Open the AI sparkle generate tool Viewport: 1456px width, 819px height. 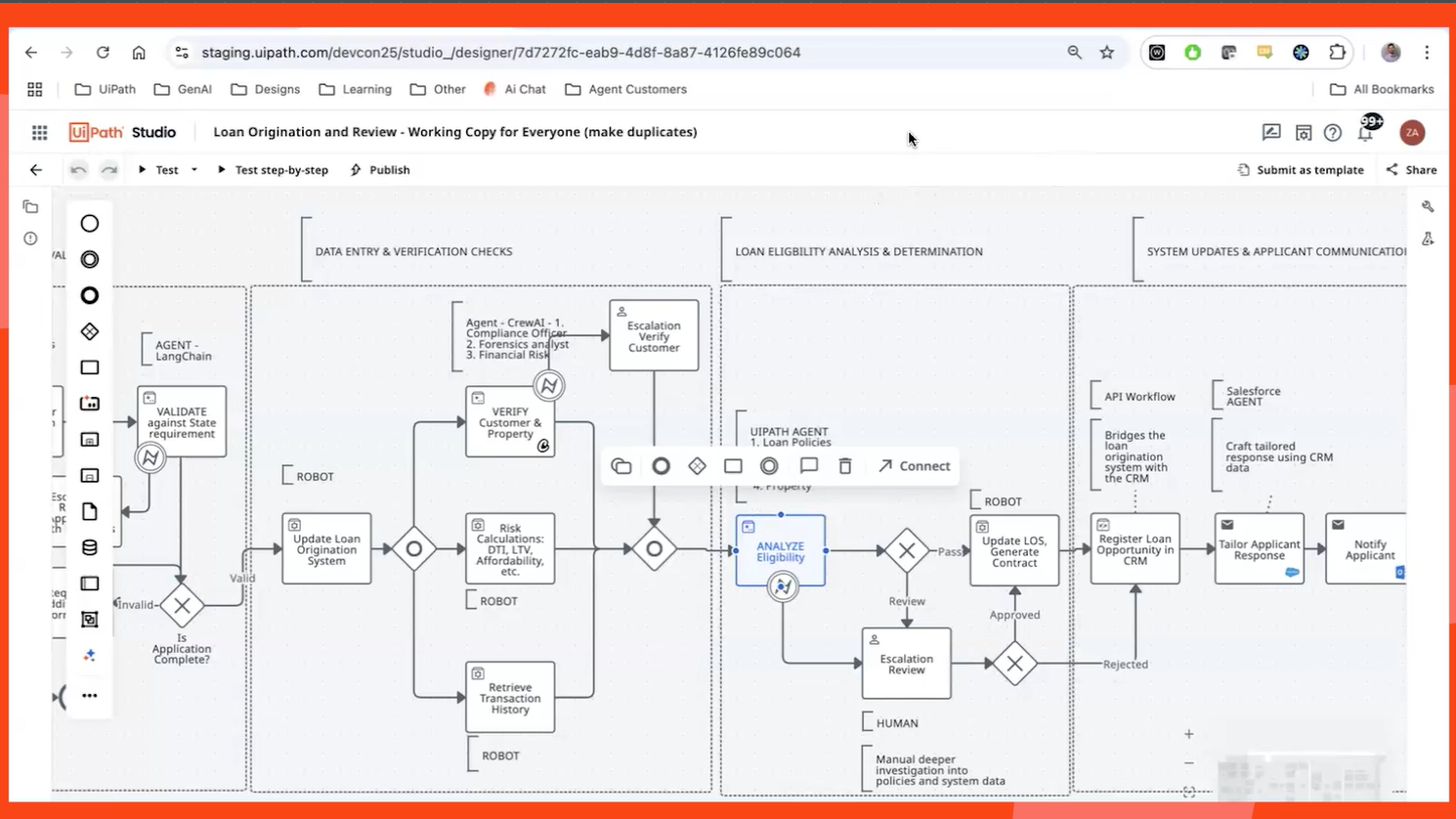(90, 656)
